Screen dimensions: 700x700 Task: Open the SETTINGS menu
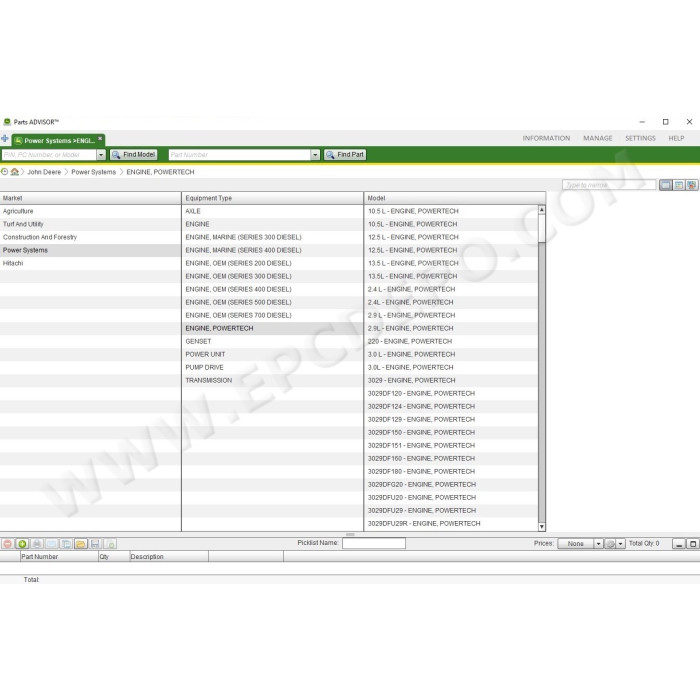point(640,138)
